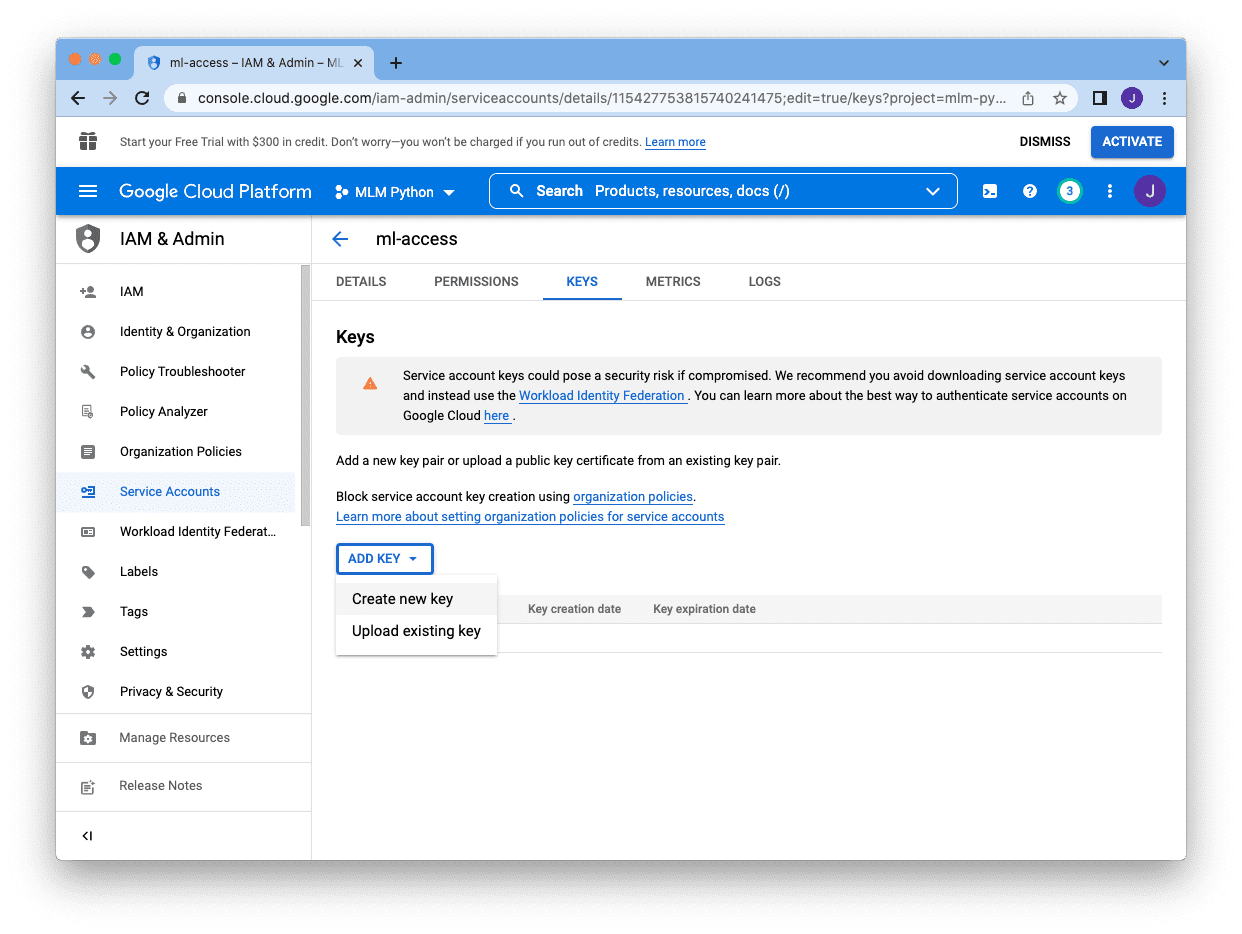The height and width of the screenshot is (934, 1242).
Task: Follow the Learn more link in banner
Action: [x=675, y=142]
